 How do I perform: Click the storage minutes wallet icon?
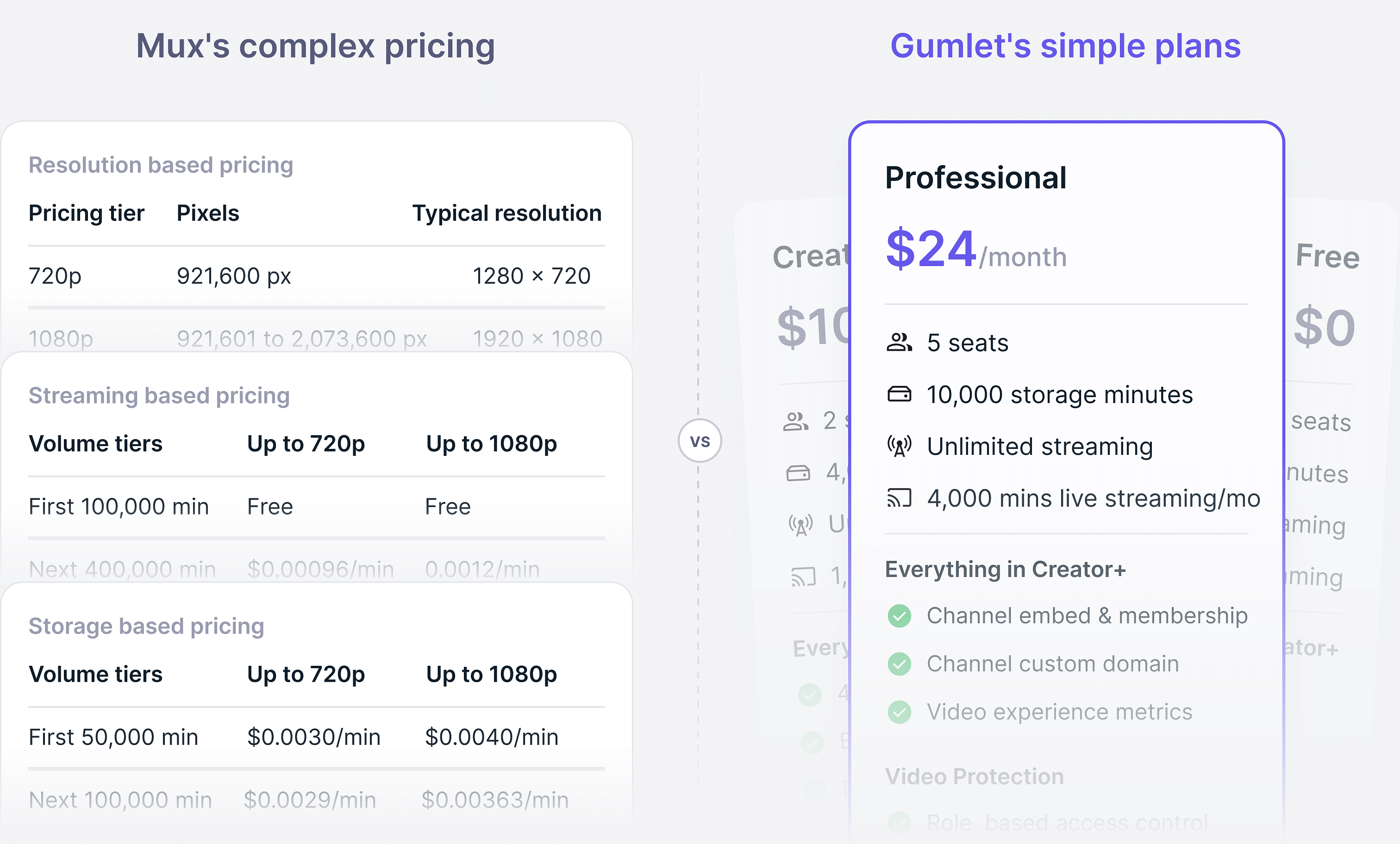899,394
